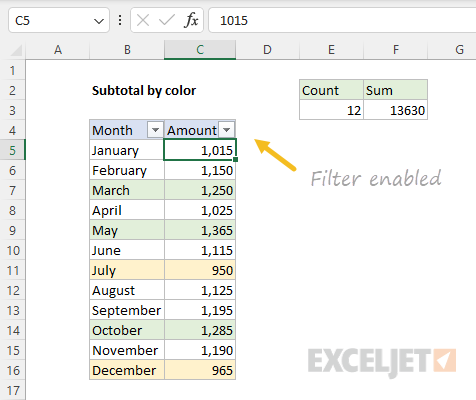The height and width of the screenshot is (400, 476).
Task: Open the Month column filter dropdown
Action: click(x=155, y=130)
